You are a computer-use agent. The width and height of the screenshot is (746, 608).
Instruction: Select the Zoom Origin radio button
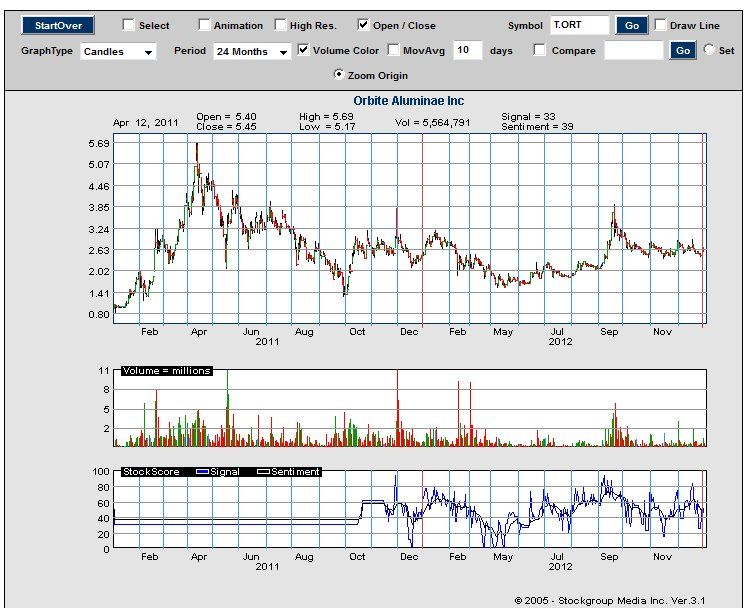tap(339, 75)
